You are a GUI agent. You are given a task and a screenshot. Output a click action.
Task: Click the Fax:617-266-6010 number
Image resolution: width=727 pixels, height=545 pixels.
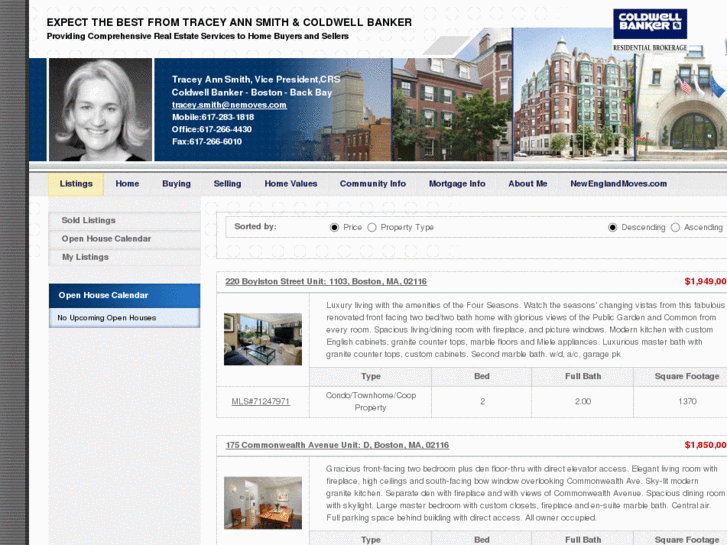point(207,141)
